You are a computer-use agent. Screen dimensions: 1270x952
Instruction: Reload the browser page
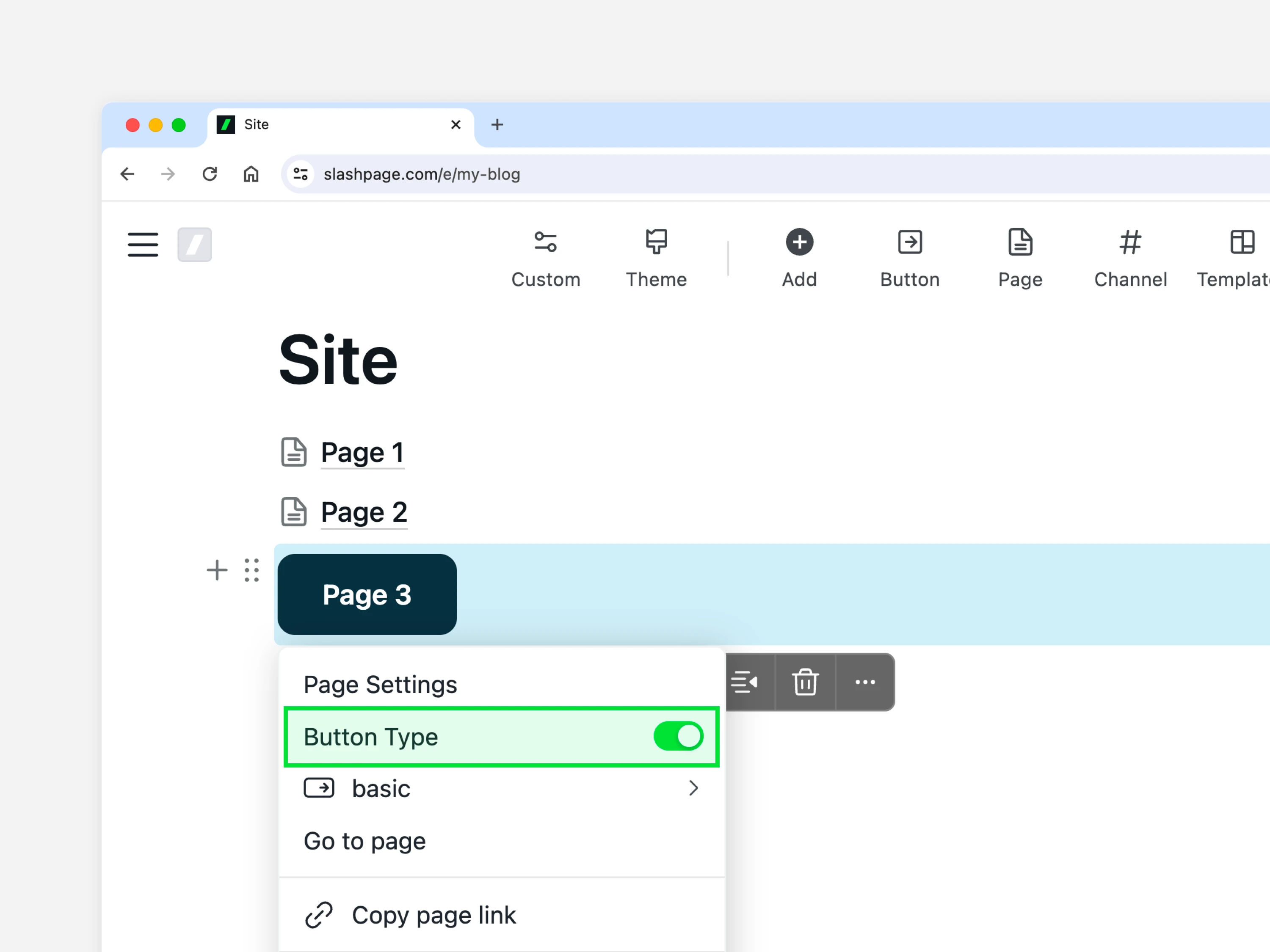[x=210, y=174]
